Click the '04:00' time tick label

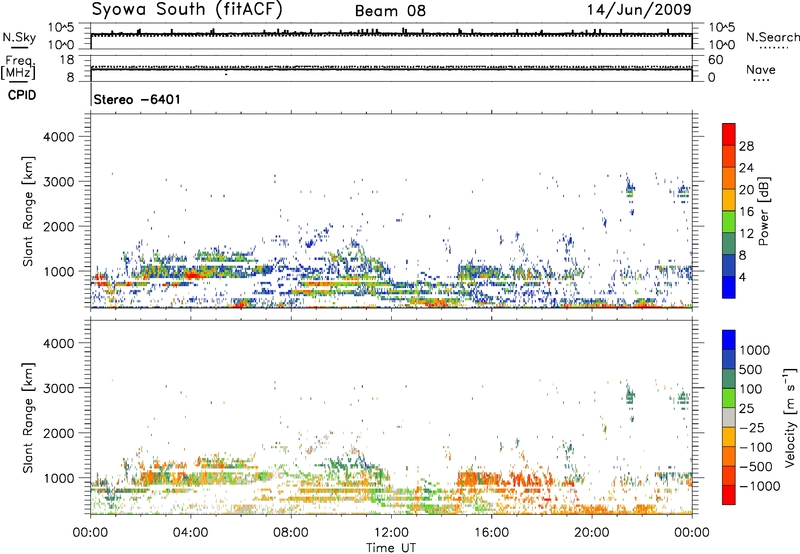point(190,533)
